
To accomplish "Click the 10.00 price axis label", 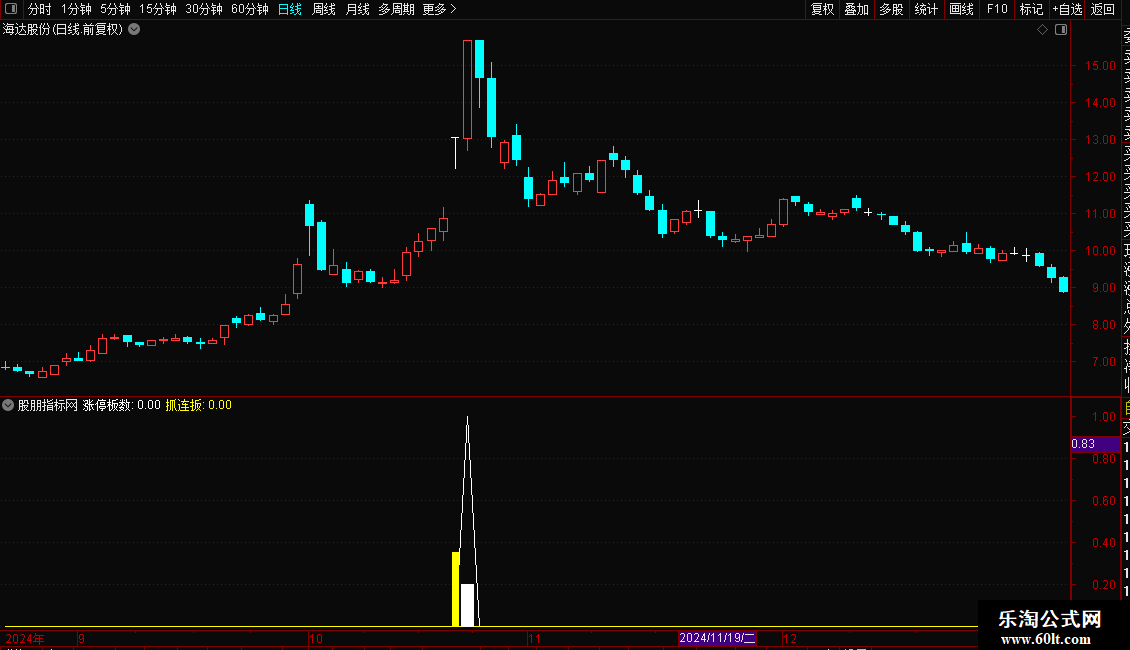I will click(1100, 251).
